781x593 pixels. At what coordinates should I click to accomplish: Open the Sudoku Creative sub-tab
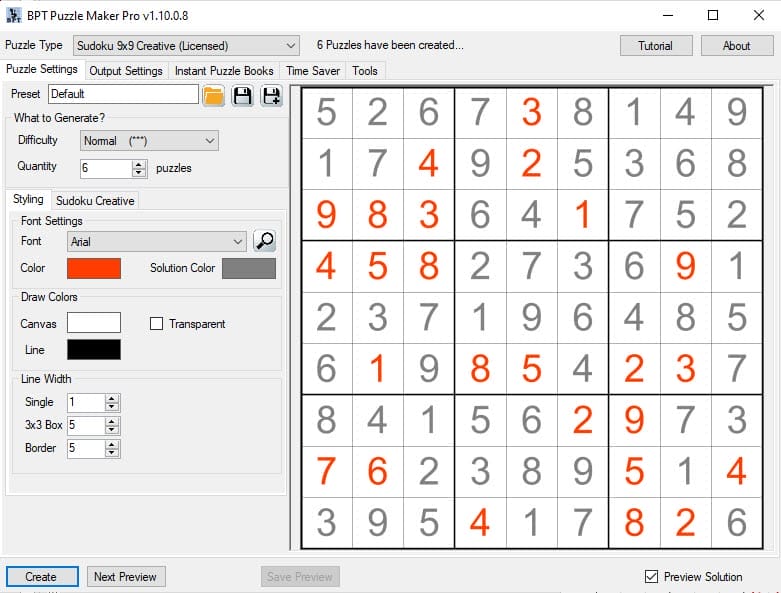click(94, 200)
